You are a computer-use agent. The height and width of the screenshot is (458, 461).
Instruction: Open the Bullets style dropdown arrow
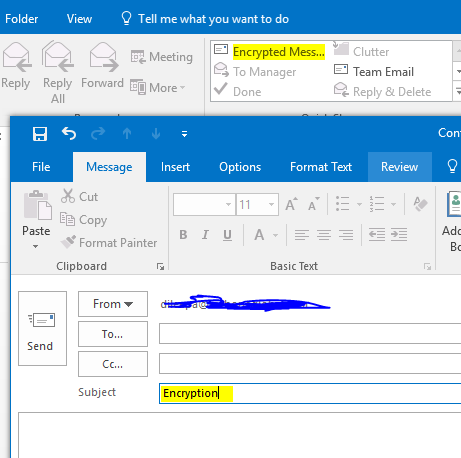[x=359, y=204]
